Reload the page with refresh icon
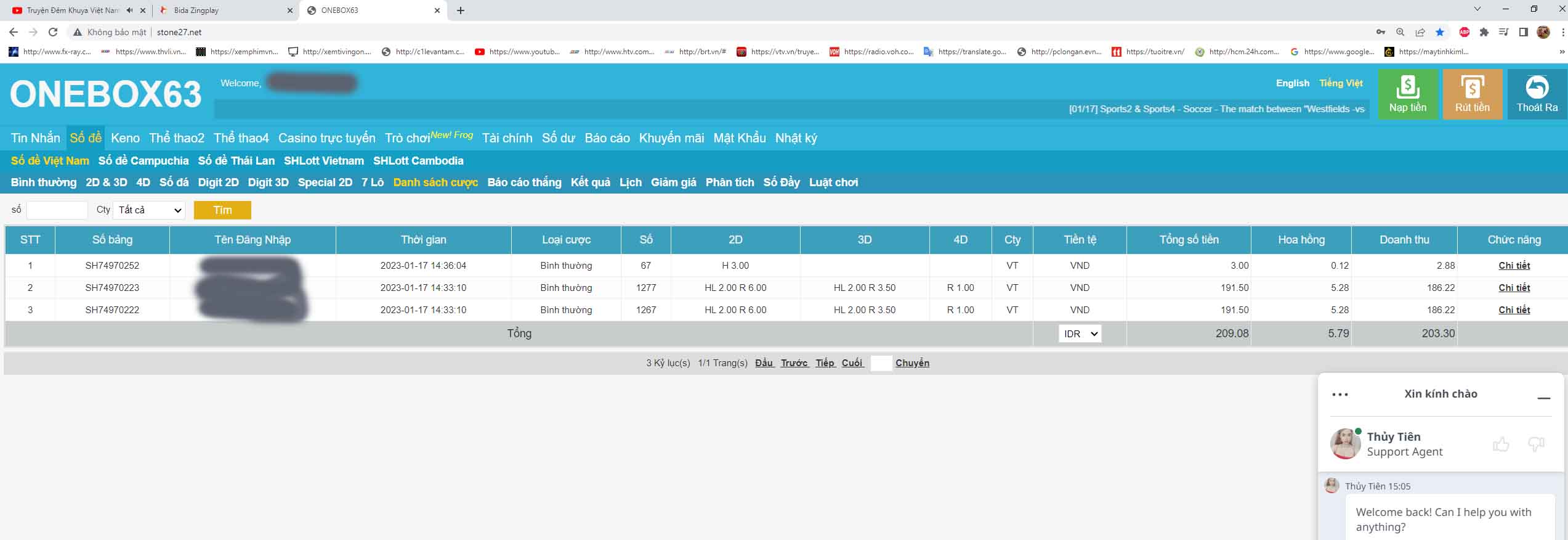The height and width of the screenshot is (540, 1568). coord(53,32)
